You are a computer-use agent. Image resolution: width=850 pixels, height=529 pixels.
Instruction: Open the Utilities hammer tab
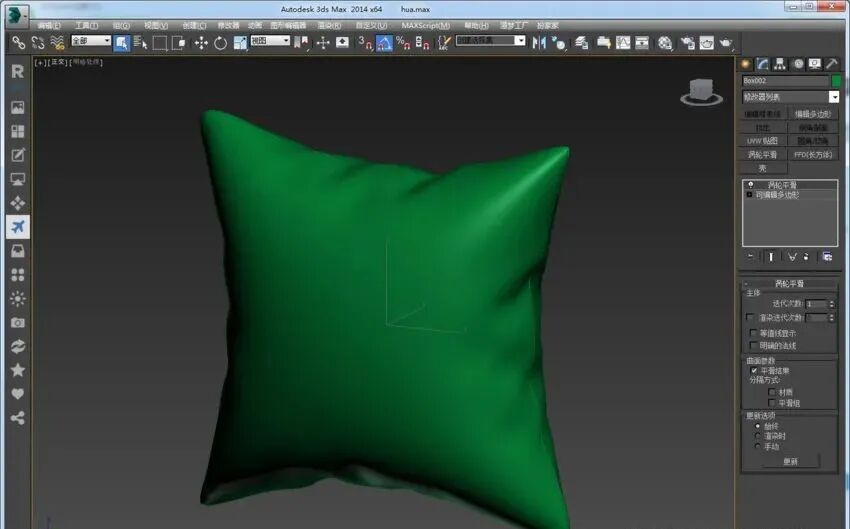click(832, 64)
